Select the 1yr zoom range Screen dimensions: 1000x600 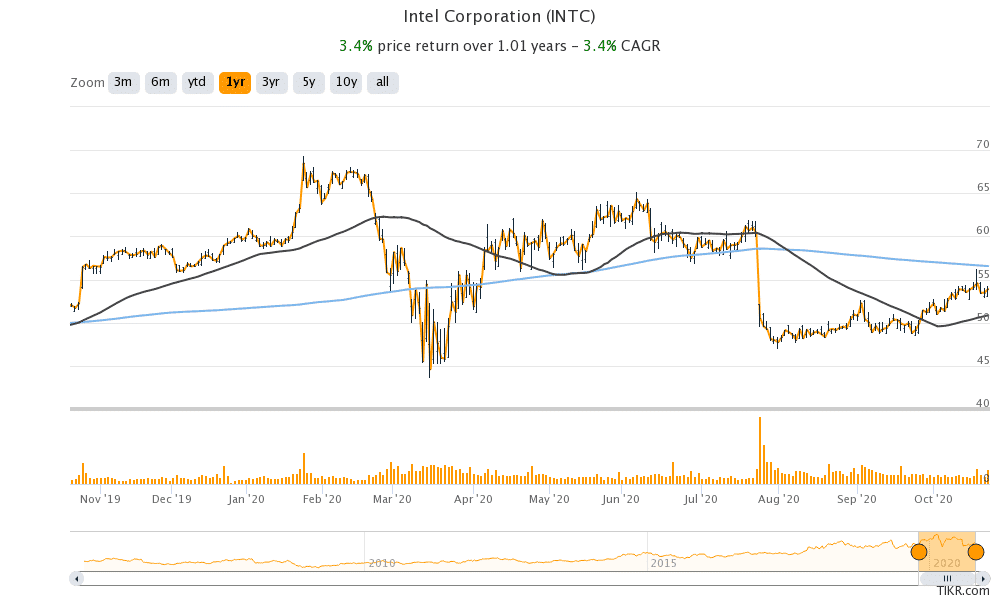coord(235,82)
